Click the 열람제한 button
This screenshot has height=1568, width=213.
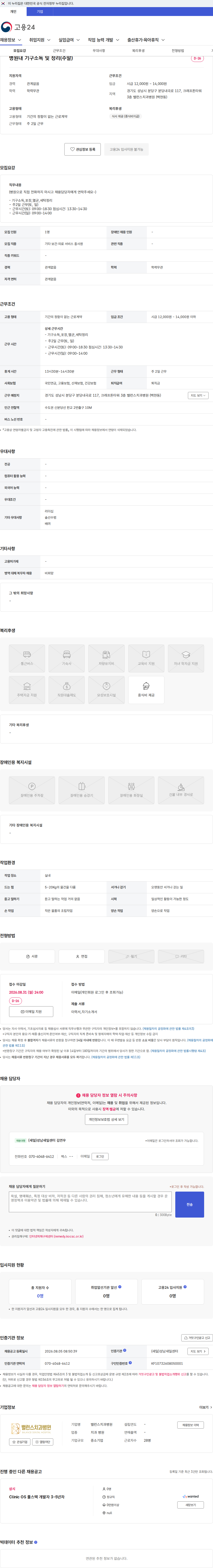(43, 1442)
